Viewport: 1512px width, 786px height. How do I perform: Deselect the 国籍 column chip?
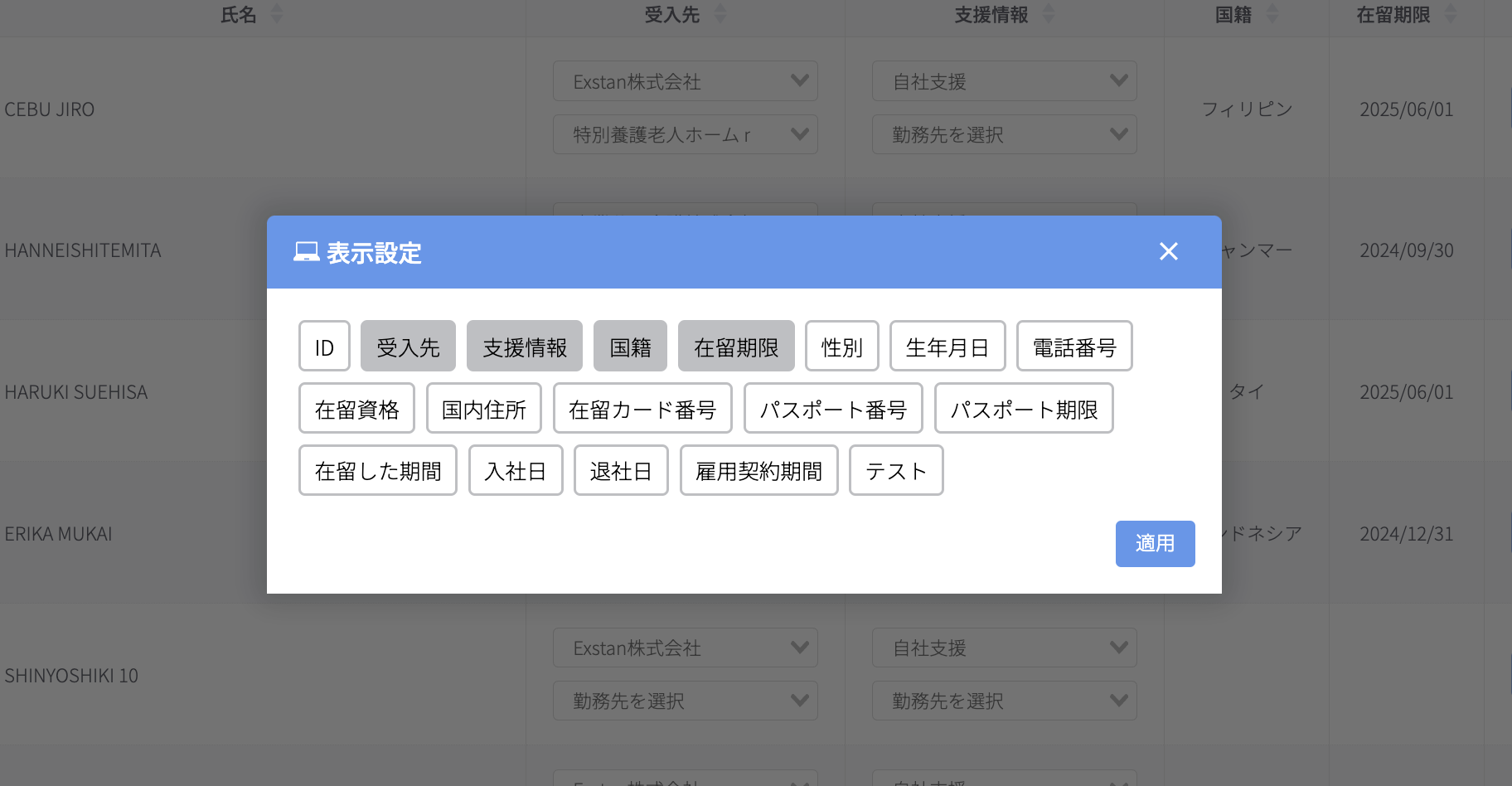pyautogui.click(x=630, y=347)
